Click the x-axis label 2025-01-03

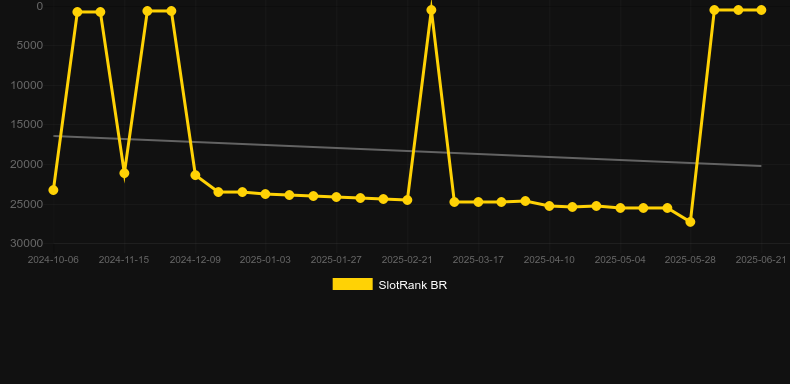[x=265, y=260]
